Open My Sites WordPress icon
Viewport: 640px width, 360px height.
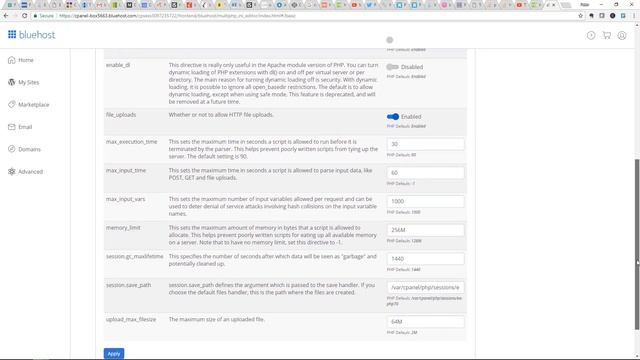click(11, 82)
